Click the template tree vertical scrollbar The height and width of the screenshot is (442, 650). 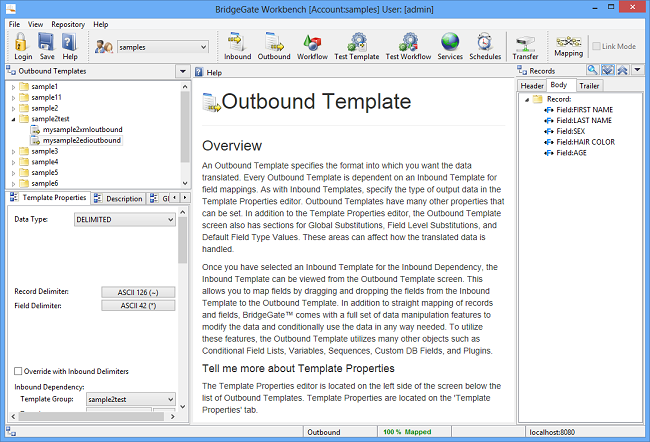click(x=185, y=126)
